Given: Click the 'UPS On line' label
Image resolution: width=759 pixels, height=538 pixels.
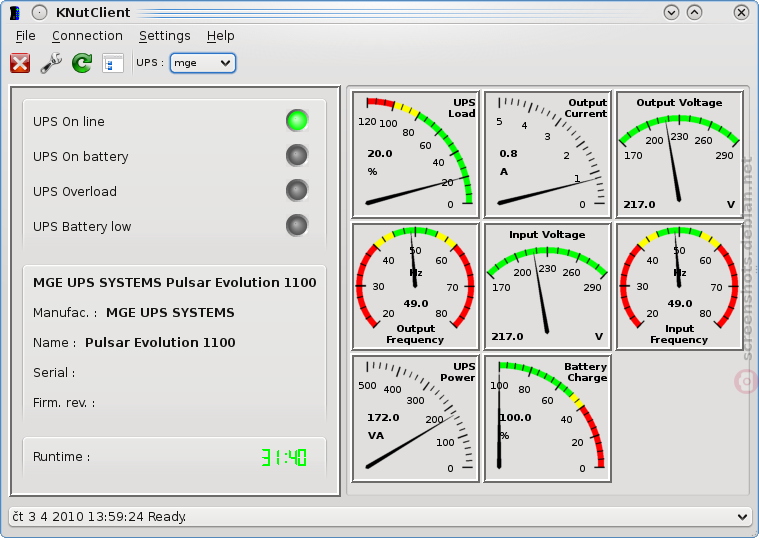Looking at the screenshot, I should 69,122.
